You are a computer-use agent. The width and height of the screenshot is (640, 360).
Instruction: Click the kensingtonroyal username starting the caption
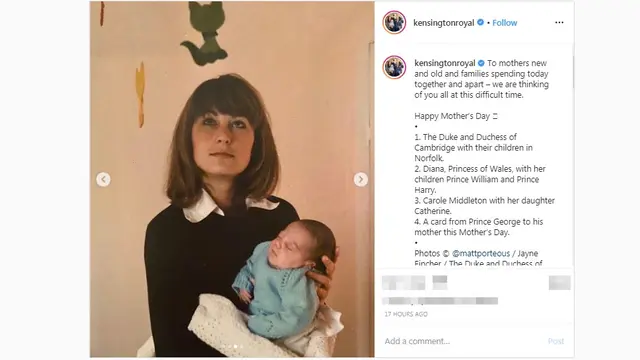tap(445, 63)
